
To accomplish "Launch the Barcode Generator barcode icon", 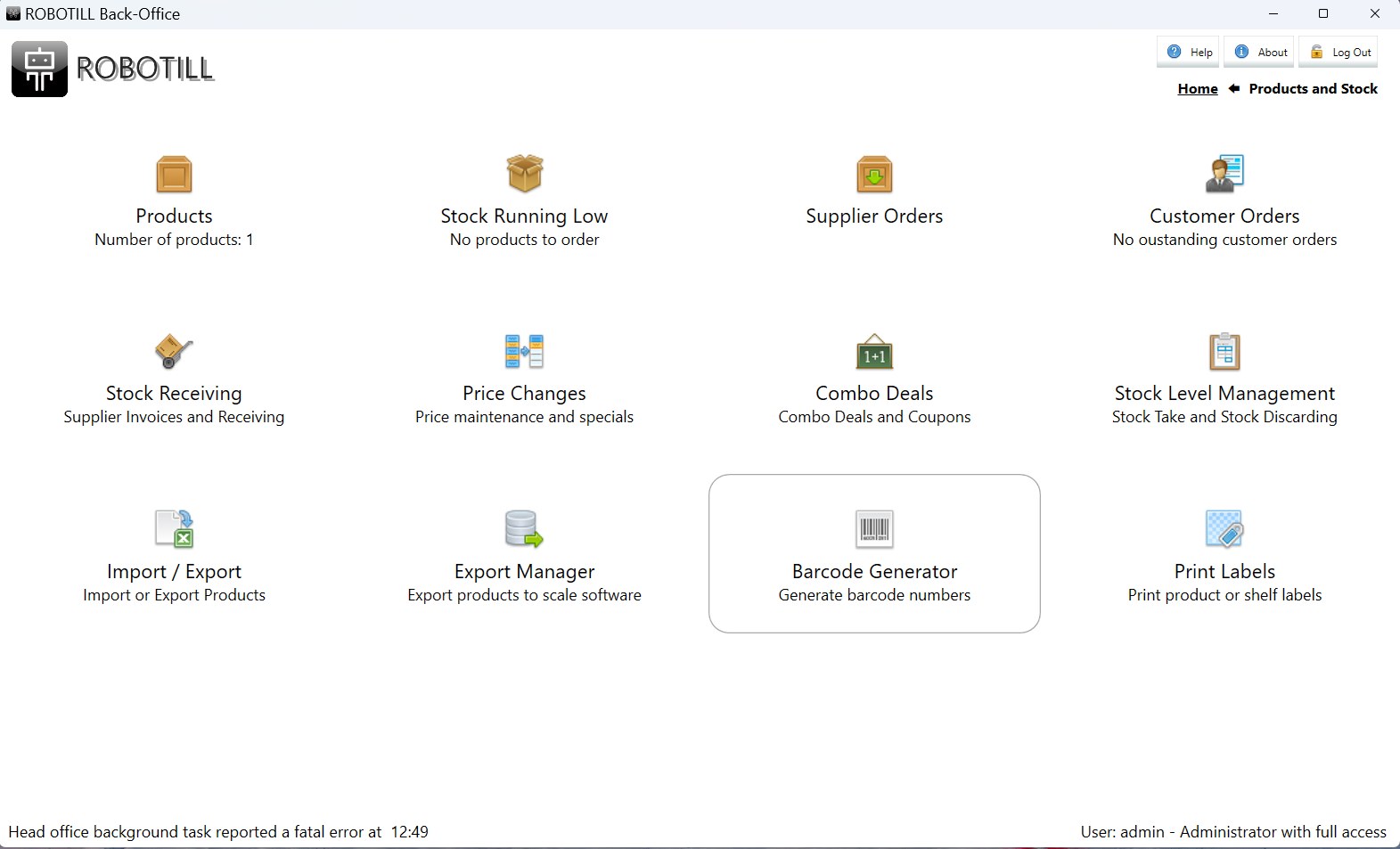I will [x=874, y=529].
